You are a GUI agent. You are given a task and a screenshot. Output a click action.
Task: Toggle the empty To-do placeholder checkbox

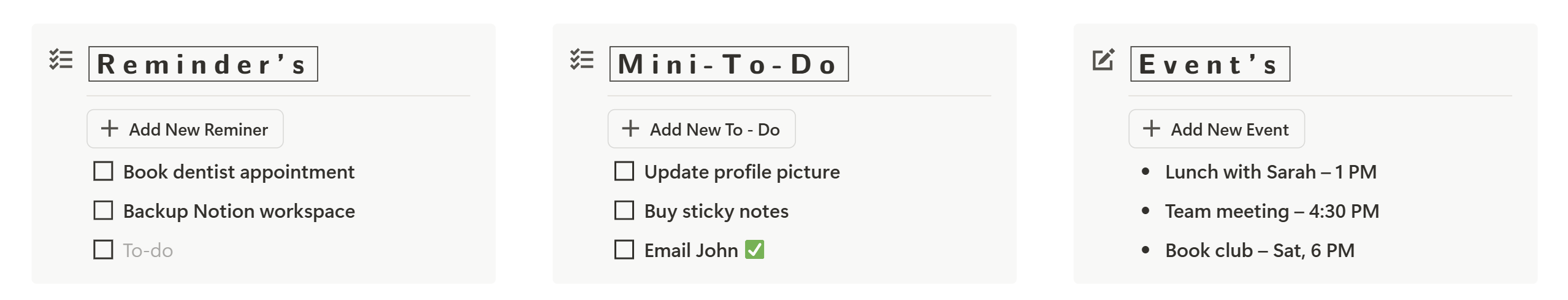103,250
